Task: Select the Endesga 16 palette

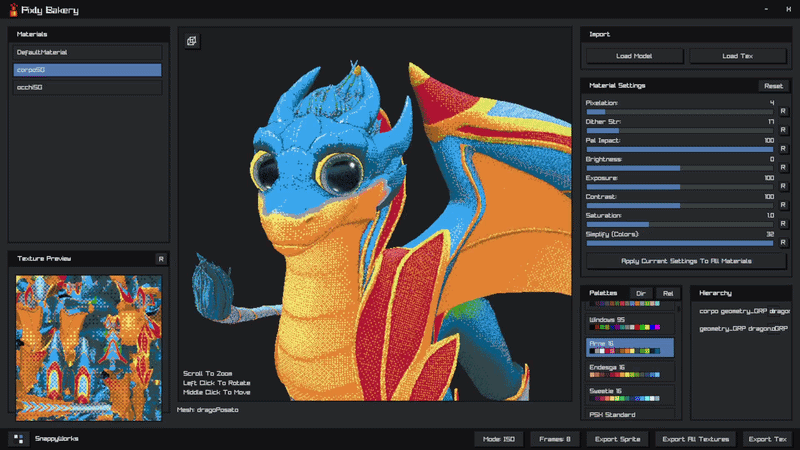Action: tap(630, 371)
